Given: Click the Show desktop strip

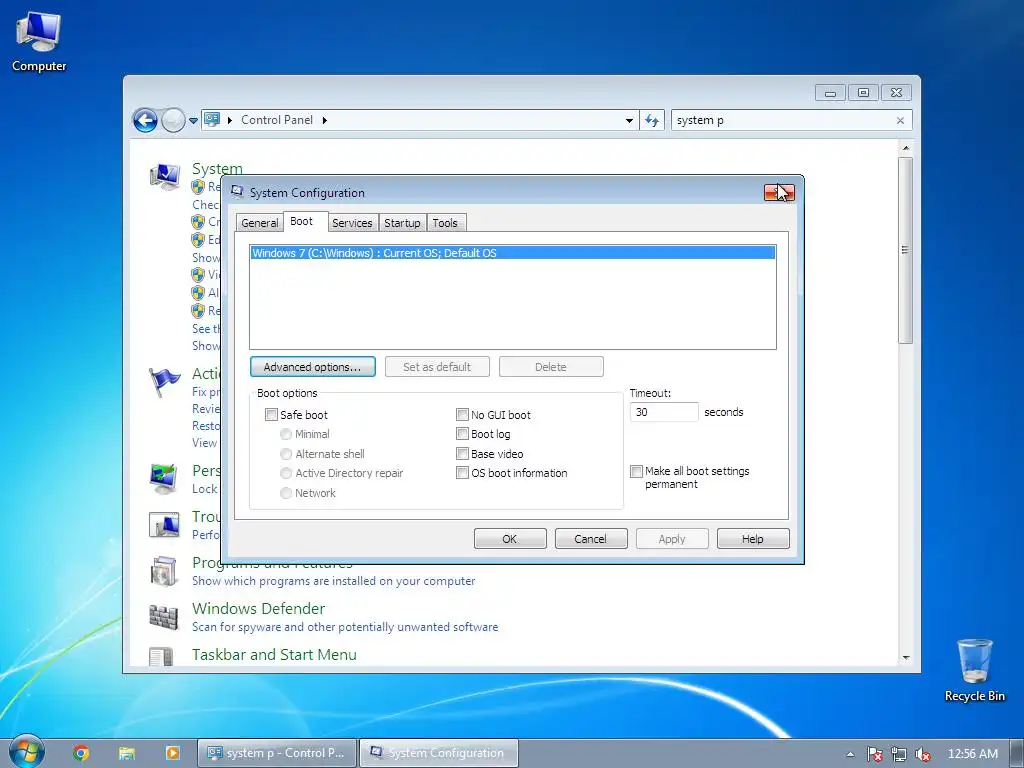Looking at the screenshot, I should pyautogui.click(x=1019, y=753).
